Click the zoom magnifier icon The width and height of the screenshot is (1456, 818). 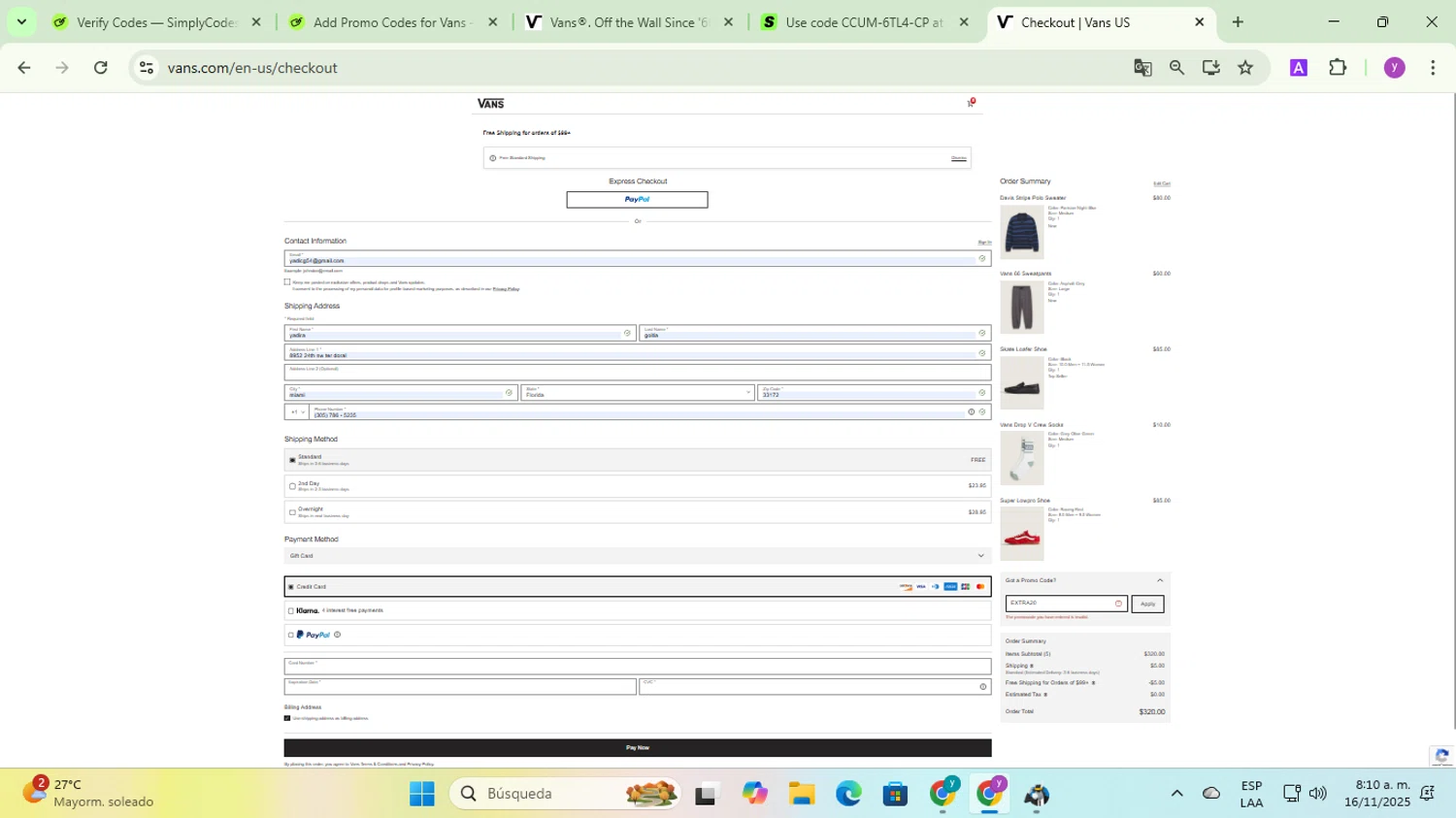1176,68
